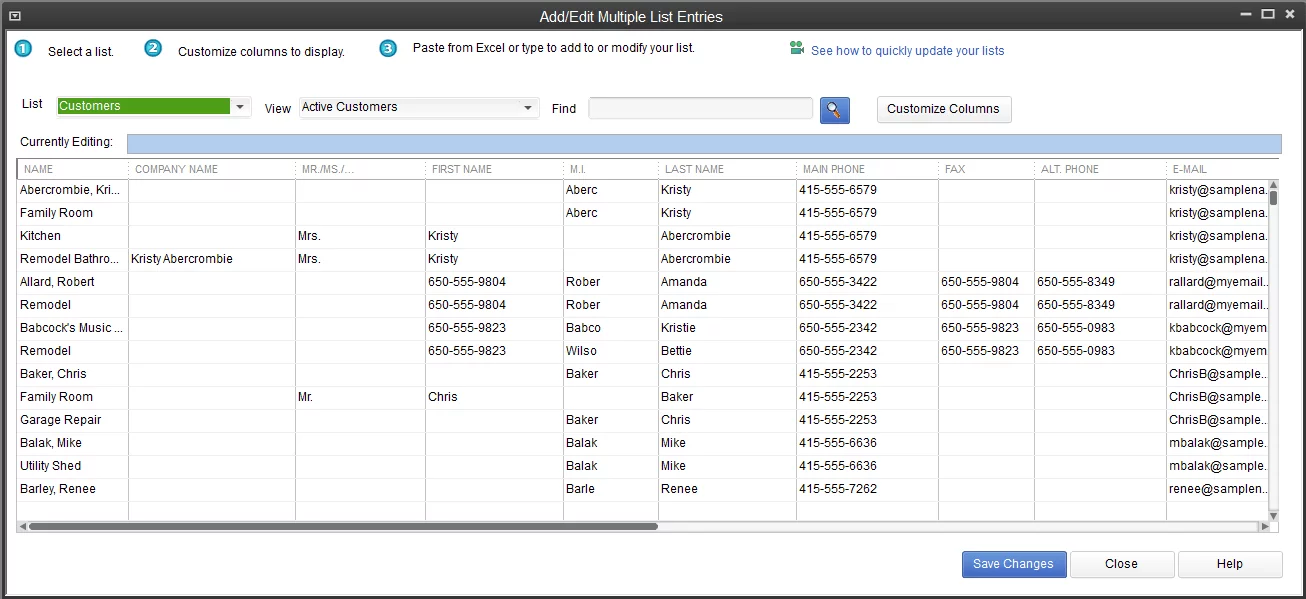Viewport: 1306px width, 599px height.
Task: Click the step 1 'Select a list' icon
Action: coord(22,48)
